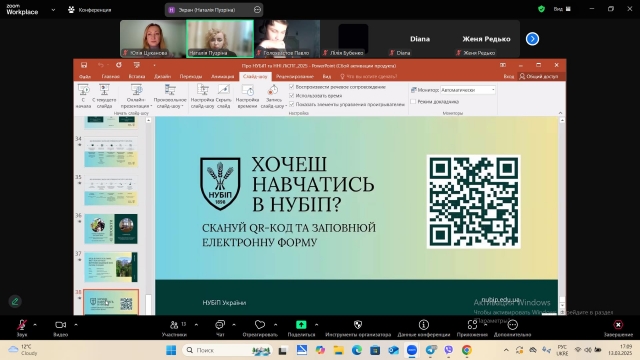Select Hide Slide icon in ribbon
This screenshot has height=360, width=640.
click(x=223, y=90)
